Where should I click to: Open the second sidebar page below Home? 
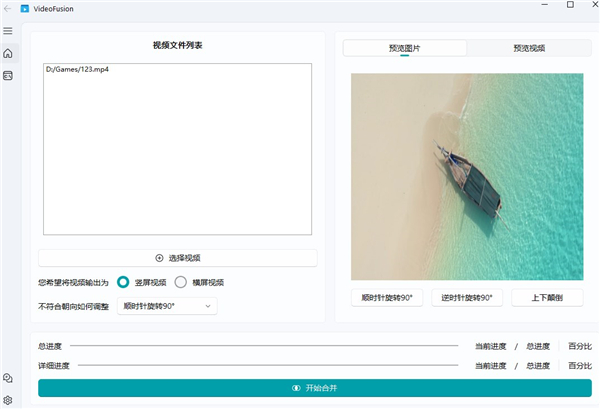8,76
